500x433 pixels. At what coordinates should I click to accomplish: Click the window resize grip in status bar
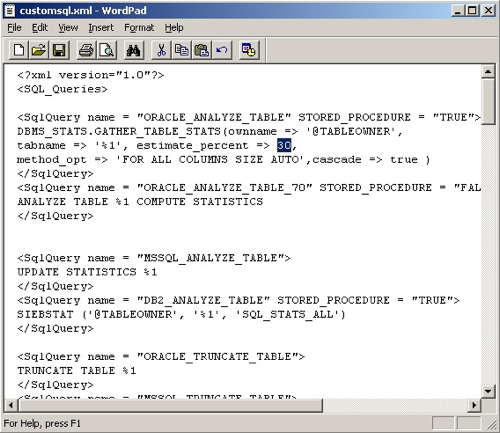[x=492, y=425]
